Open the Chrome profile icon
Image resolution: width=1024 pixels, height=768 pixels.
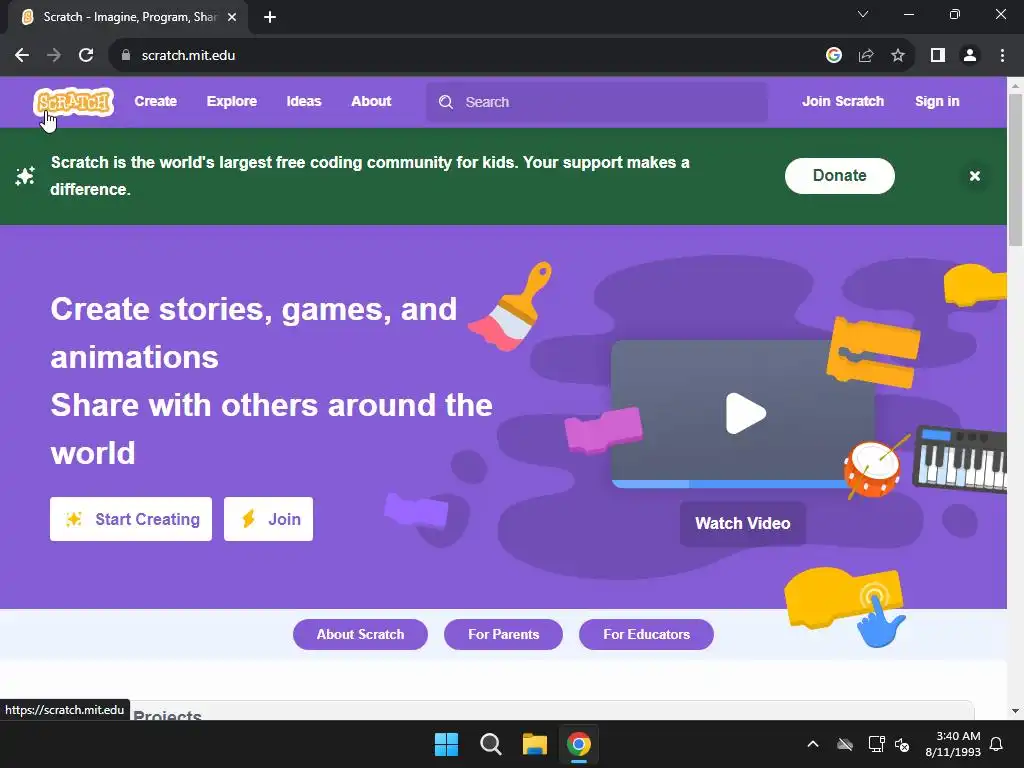coord(970,56)
